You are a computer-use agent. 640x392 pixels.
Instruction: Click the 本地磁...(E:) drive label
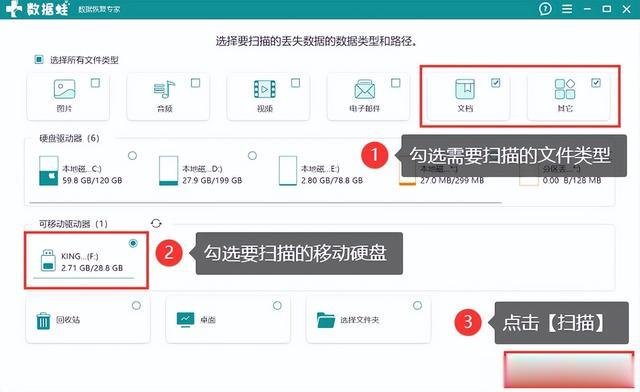(320, 169)
